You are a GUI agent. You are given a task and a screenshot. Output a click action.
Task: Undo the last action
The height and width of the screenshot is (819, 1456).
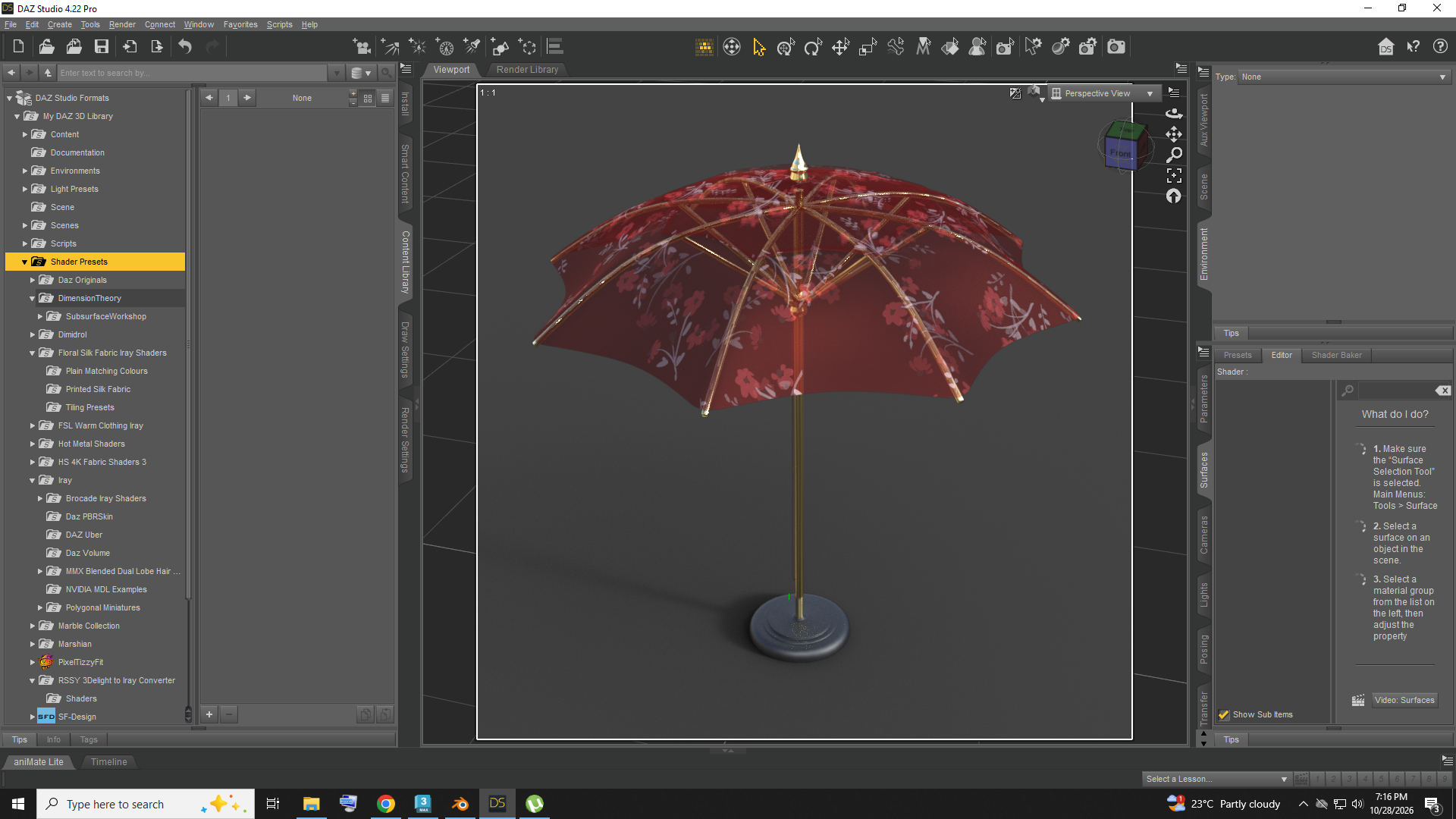pyautogui.click(x=185, y=47)
